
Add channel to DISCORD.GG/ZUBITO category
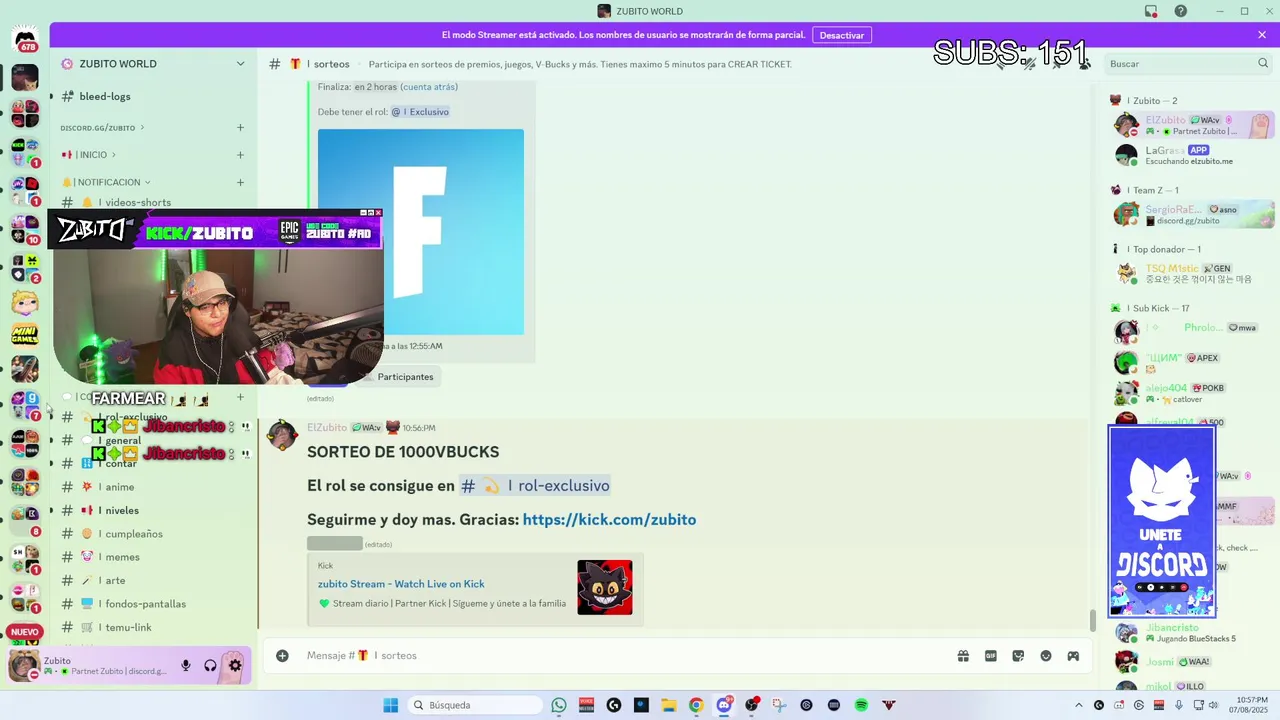(x=240, y=127)
